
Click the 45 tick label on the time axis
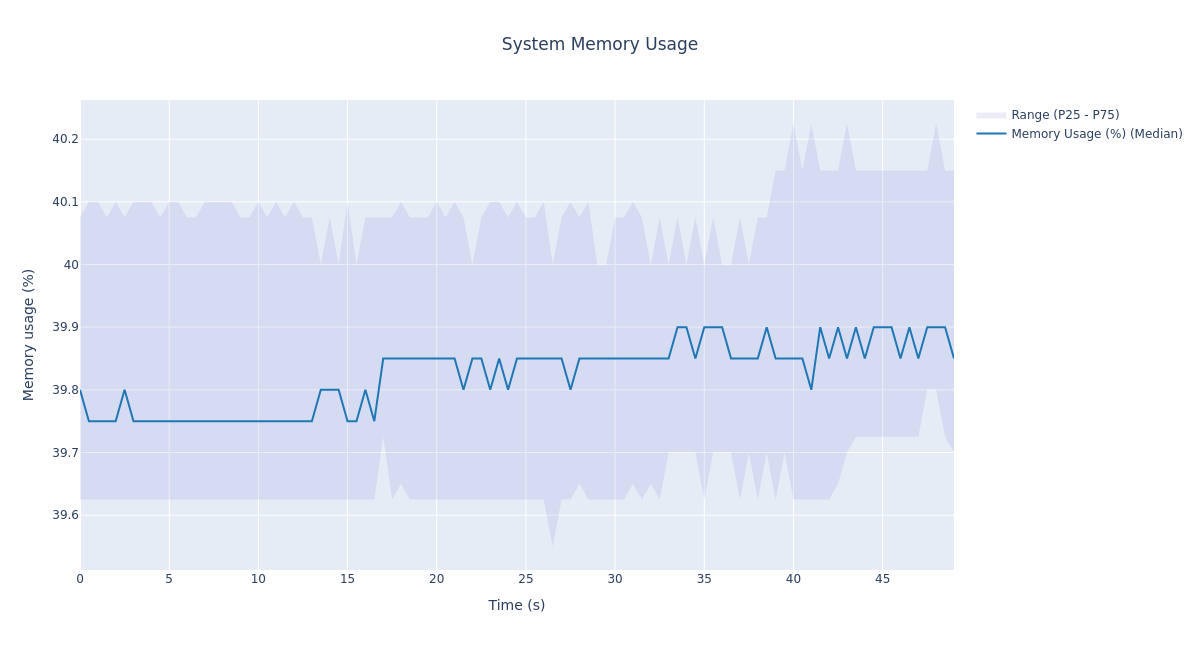pos(882,579)
